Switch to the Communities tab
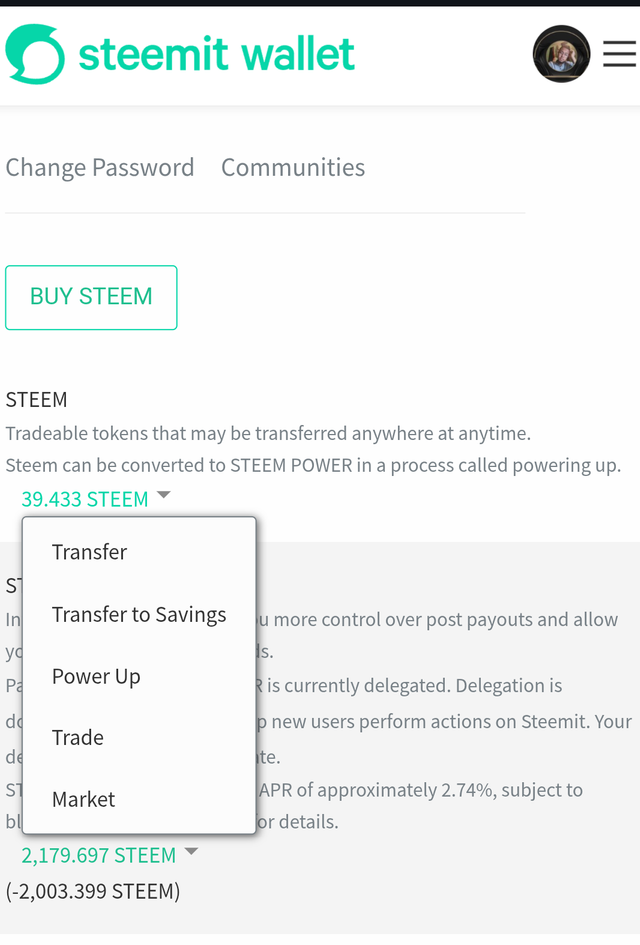The width and height of the screenshot is (640, 945). tap(293, 168)
